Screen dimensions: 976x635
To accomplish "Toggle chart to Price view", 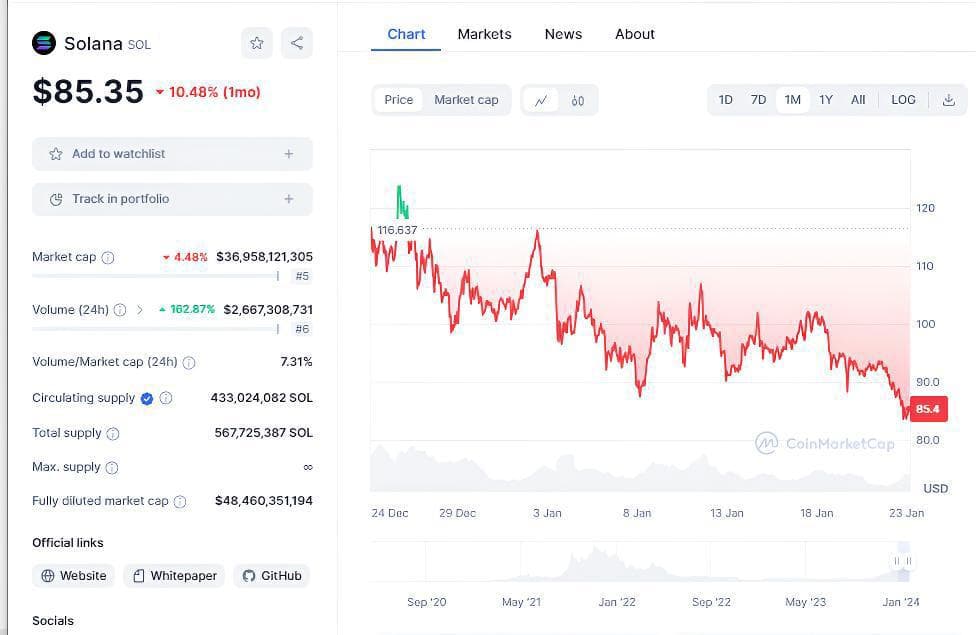I will point(399,100).
